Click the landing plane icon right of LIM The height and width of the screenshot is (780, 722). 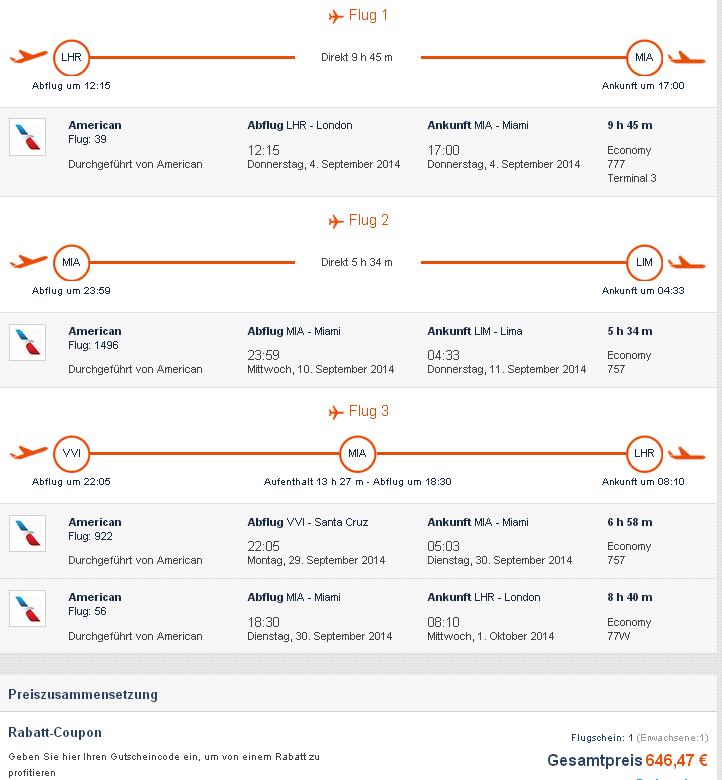(687, 263)
